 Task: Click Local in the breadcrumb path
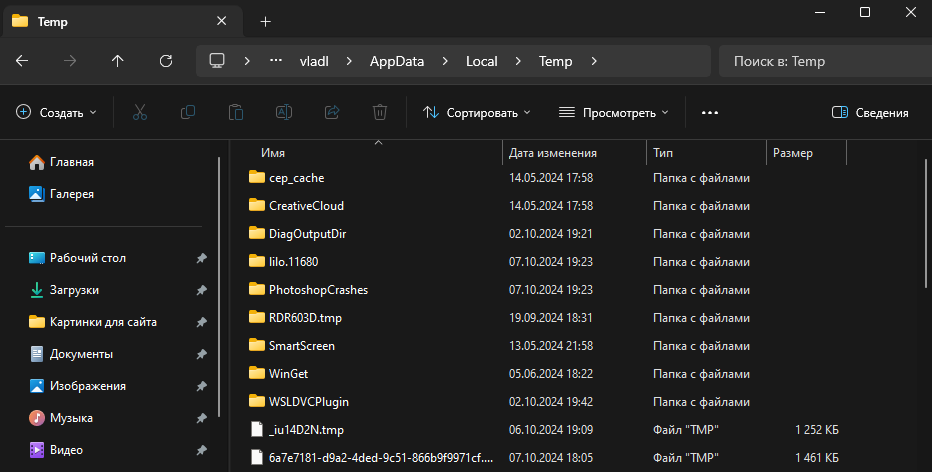pos(481,61)
